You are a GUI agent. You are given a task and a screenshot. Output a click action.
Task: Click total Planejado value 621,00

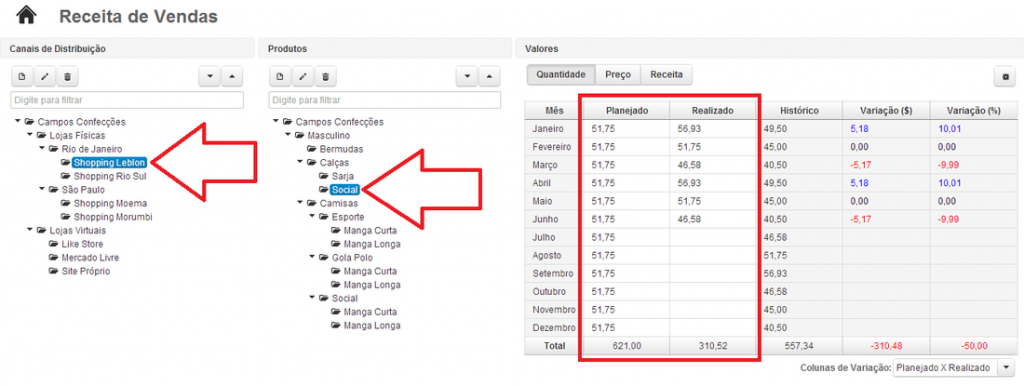point(627,346)
